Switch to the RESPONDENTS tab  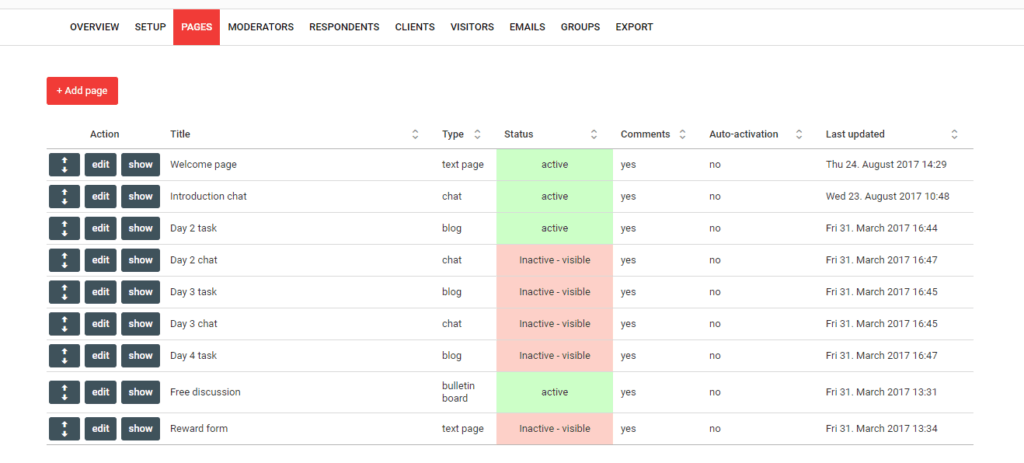click(344, 27)
